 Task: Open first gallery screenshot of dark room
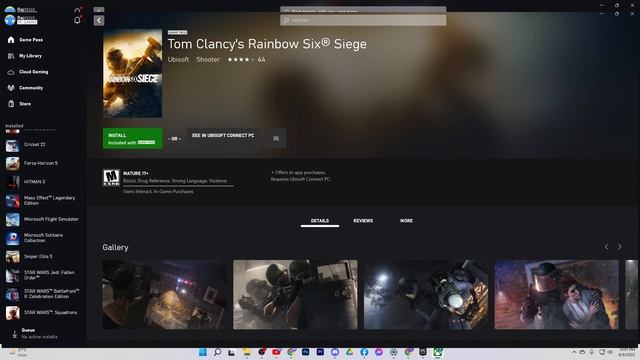click(x=164, y=294)
